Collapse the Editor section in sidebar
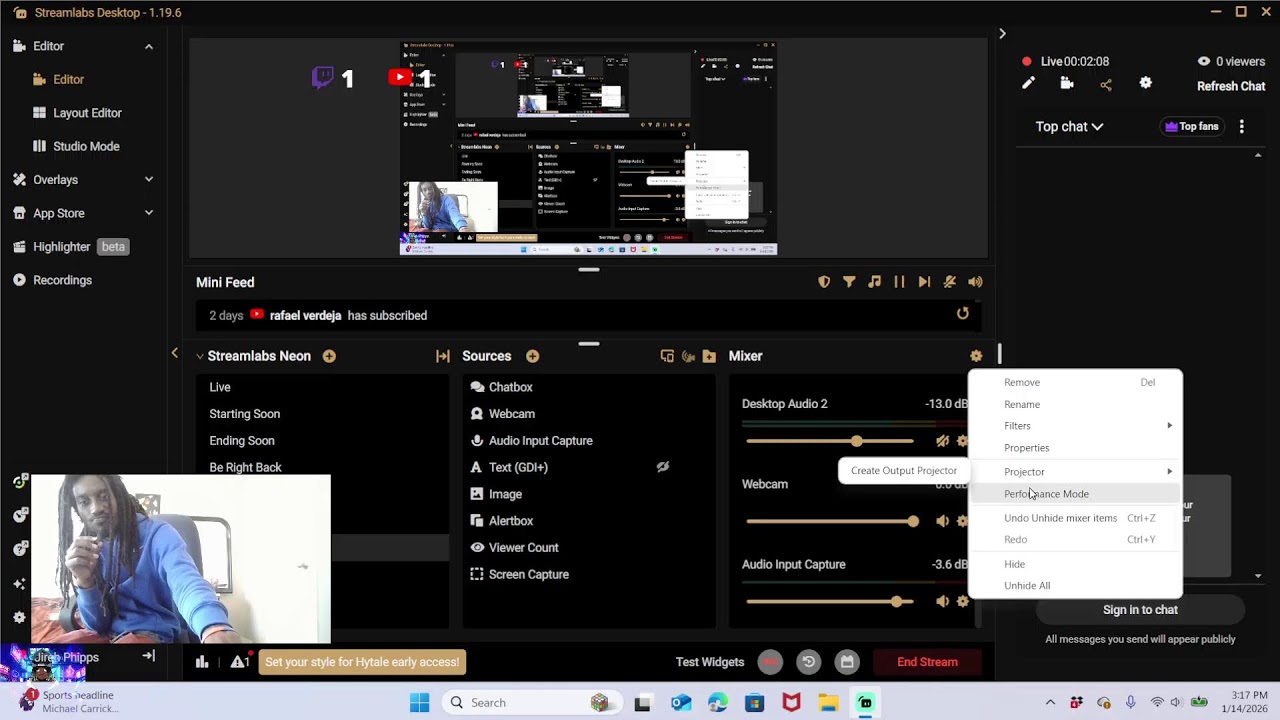Image resolution: width=1280 pixels, height=720 pixels. pos(149,46)
